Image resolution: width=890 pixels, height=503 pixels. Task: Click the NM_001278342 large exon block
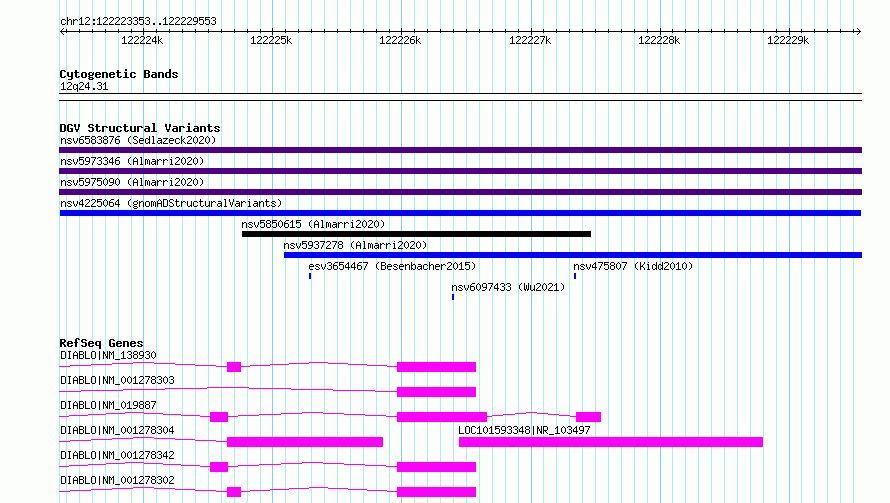436,467
